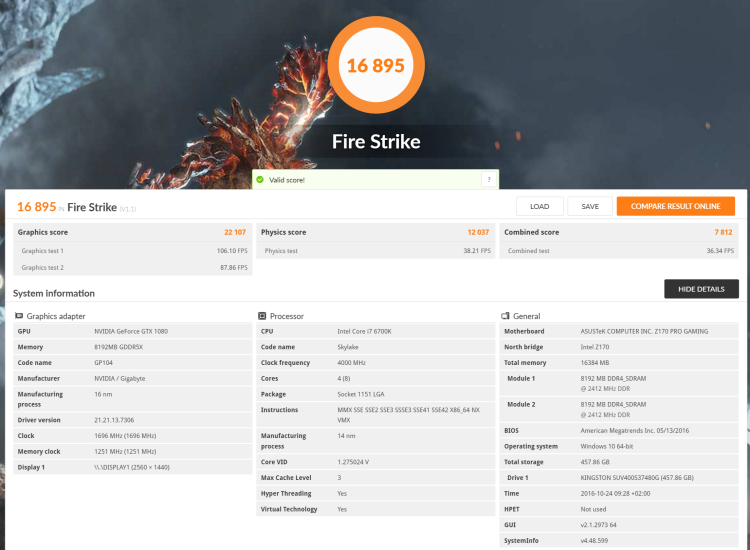Image resolution: width=750 pixels, height=550 pixels.
Task: Select the Instructions value MMX SSE list
Action: (x=408, y=415)
